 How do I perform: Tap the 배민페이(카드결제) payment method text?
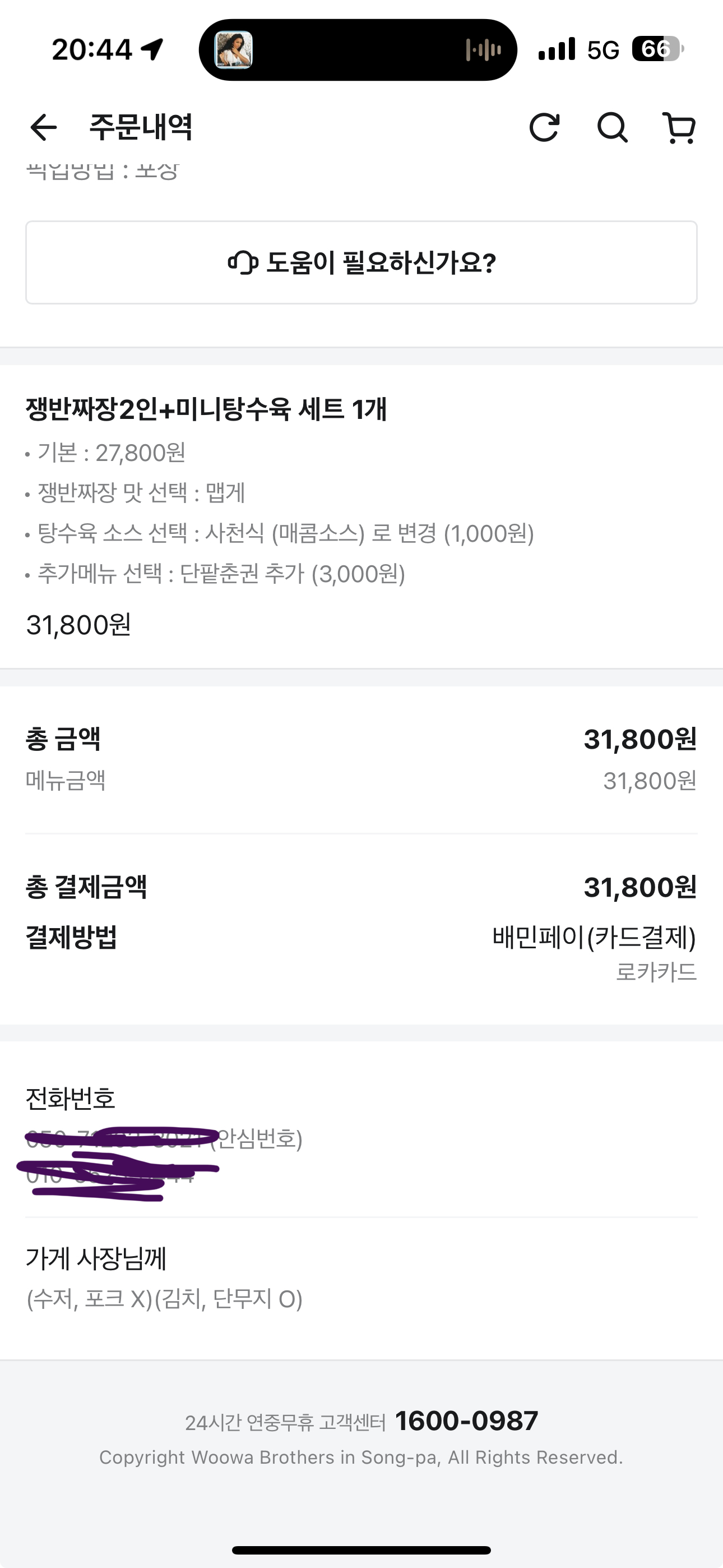(x=594, y=937)
